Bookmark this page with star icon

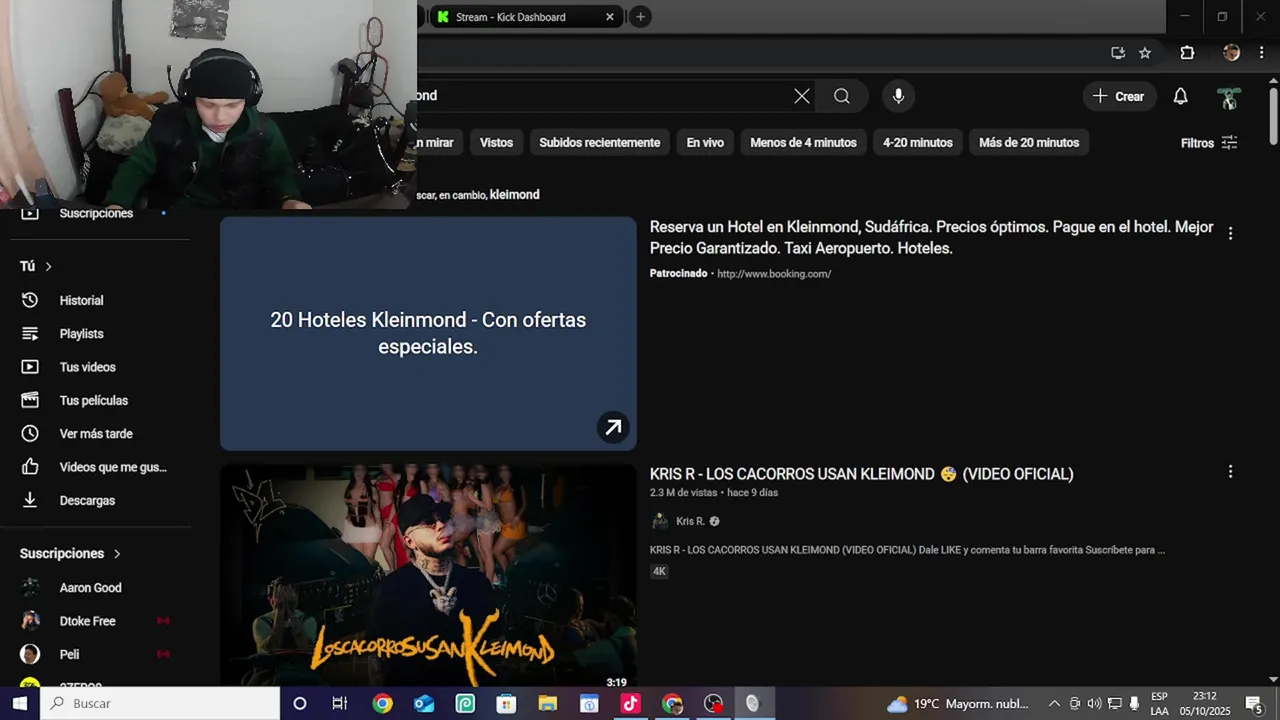pyautogui.click(x=1145, y=53)
